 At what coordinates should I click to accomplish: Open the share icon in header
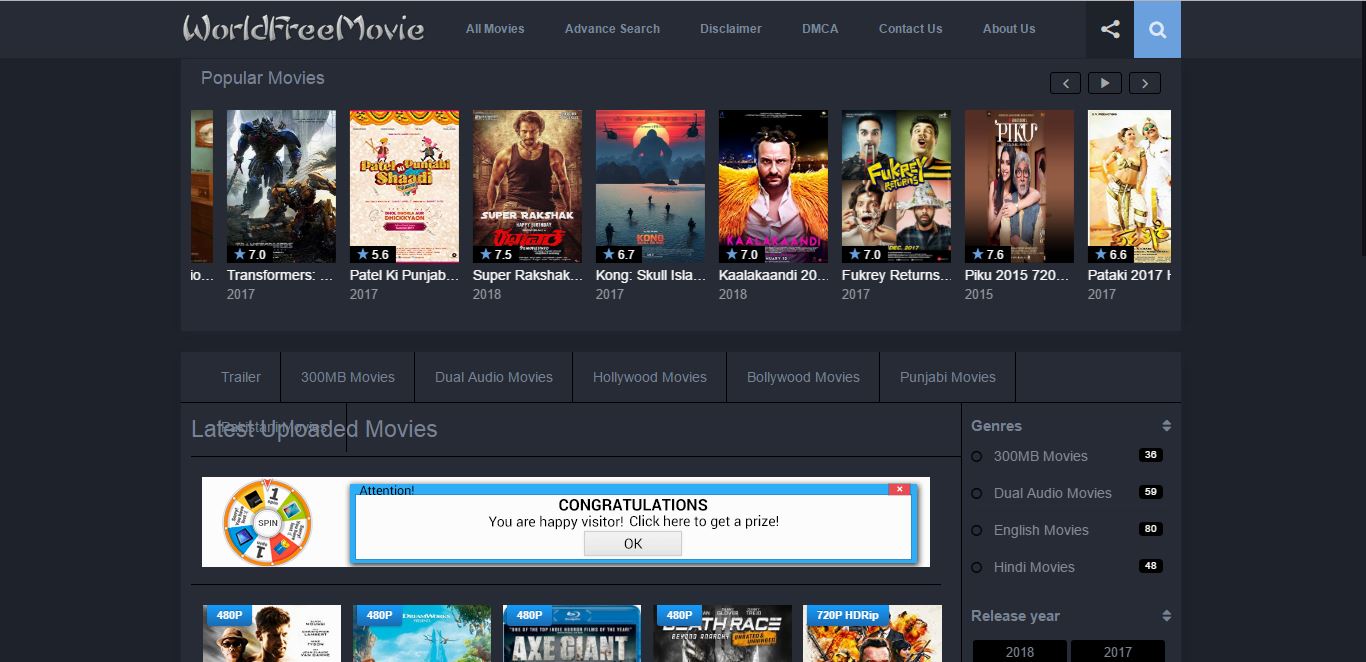[x=1110, y=29]
